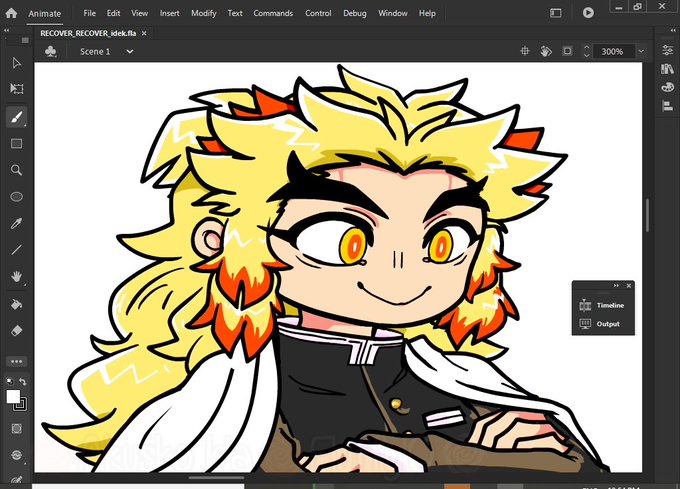The image size is (680, 489).
Task: Click the Test Movie play button
Action: 588,13
